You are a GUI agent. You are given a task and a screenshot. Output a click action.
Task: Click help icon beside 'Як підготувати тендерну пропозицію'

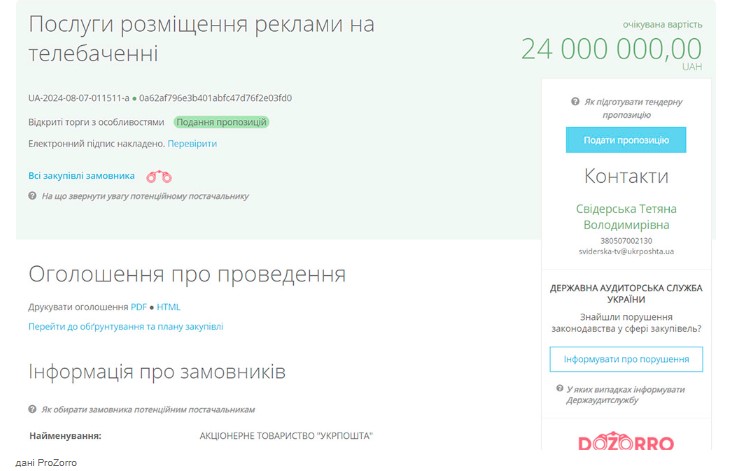tap(575, 102)
